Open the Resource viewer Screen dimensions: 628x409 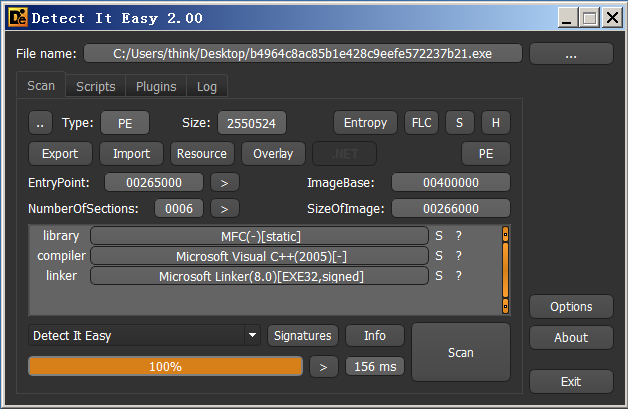pyautogui.click(x=202, y=153)
